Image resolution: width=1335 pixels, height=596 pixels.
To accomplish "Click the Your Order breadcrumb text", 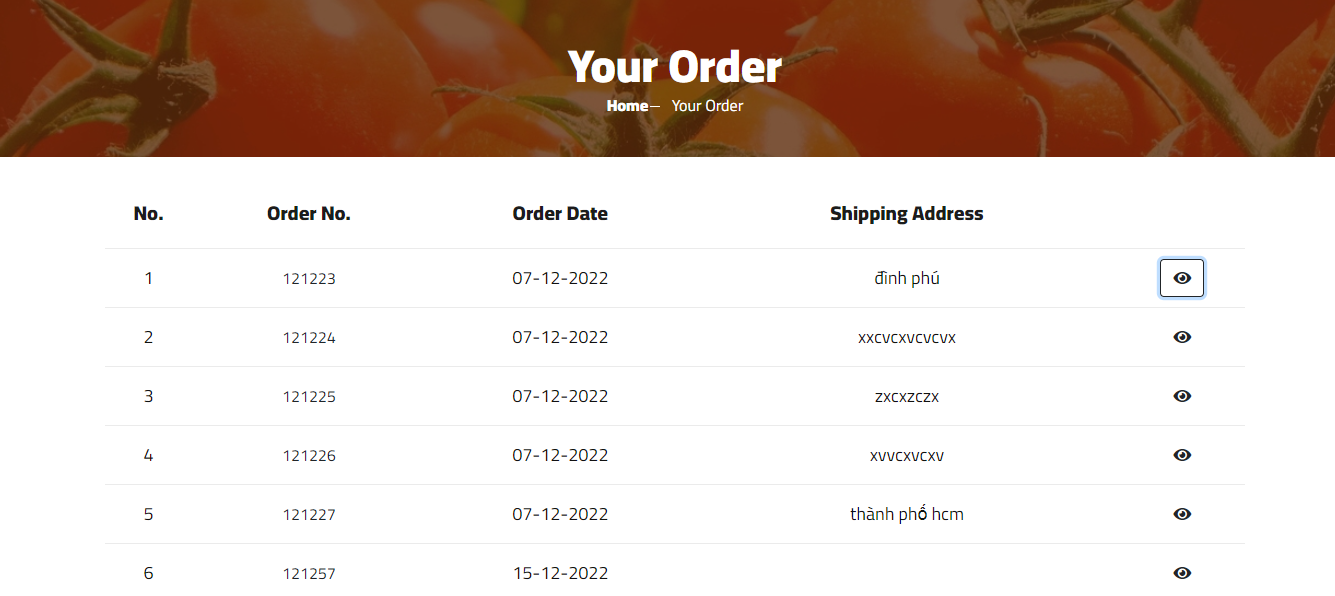I will point(707,105).
